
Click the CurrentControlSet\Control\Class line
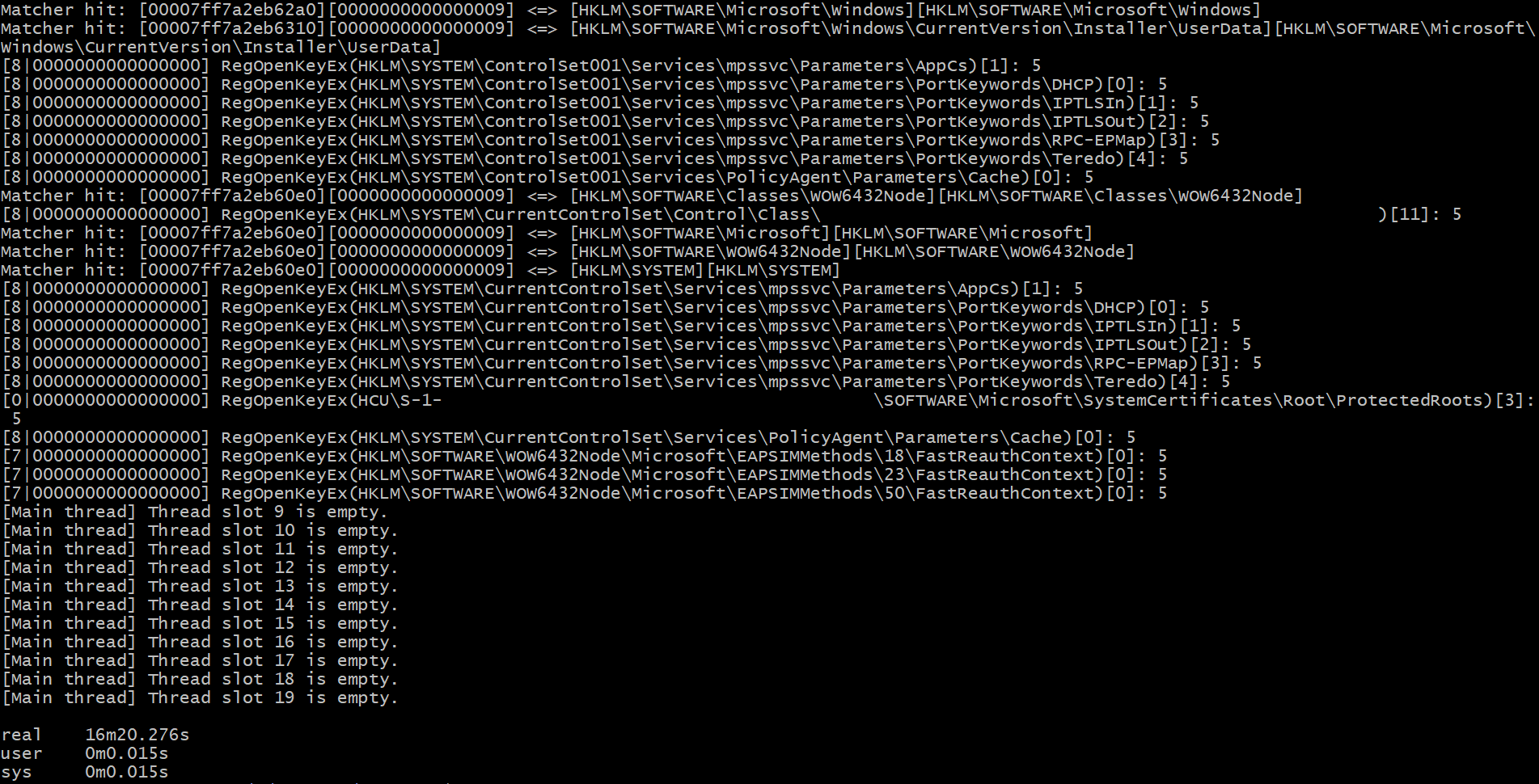pyautogui.click(x=732, y=214)
